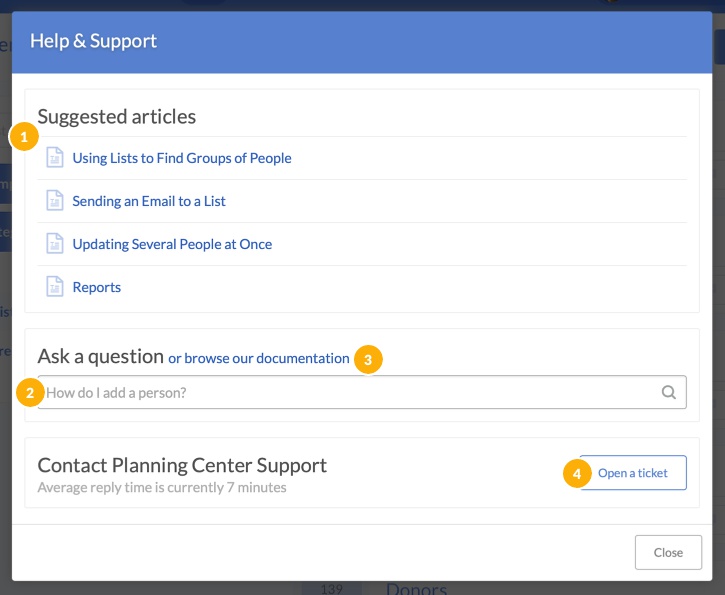The image size is (725, 595).
Task: Click document icon beside 'Using Lists to Find Groups'
Action: [55, 158]
